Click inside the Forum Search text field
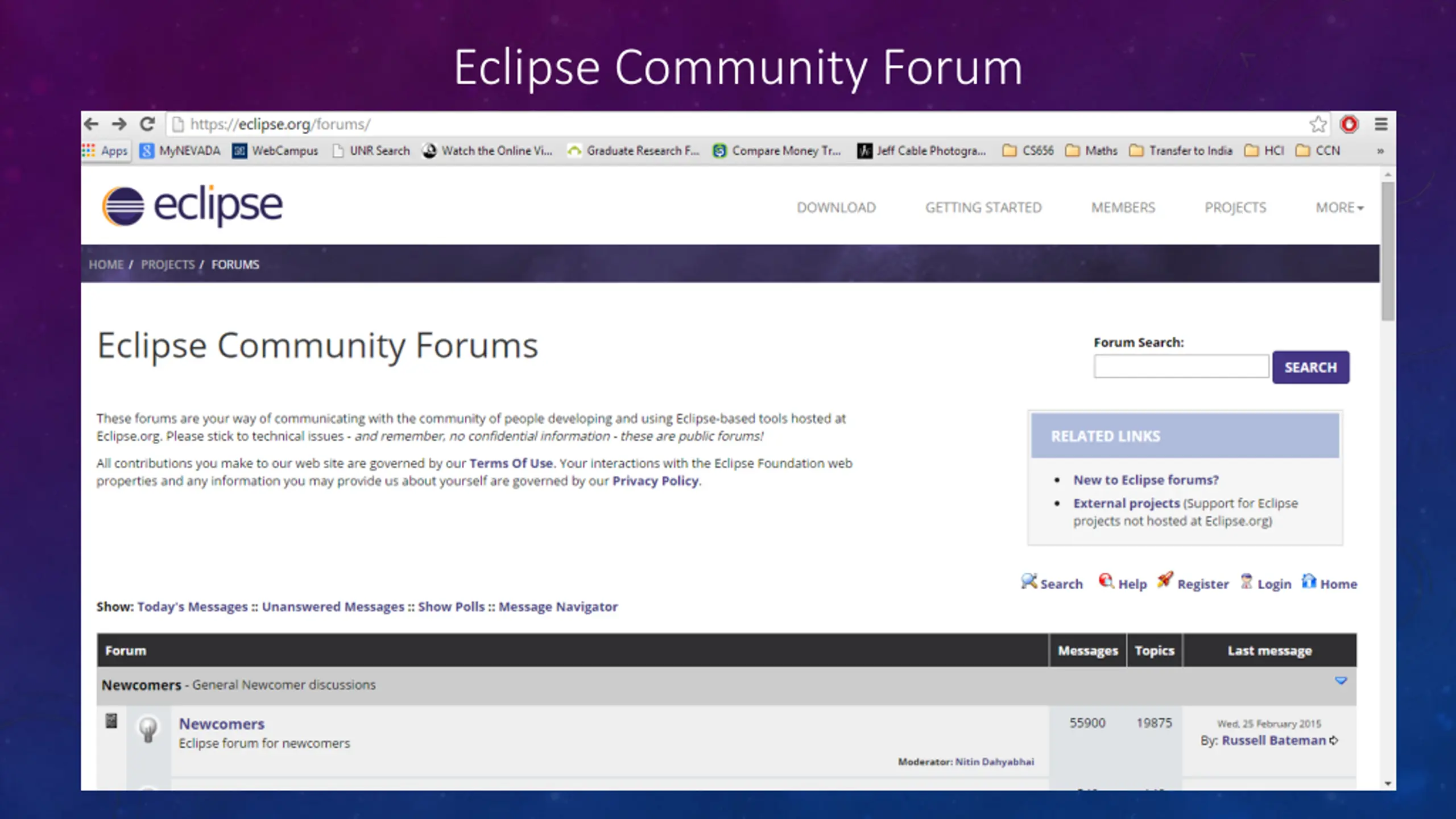This screenshot has height=819, width=1456. click(1181, 366)
